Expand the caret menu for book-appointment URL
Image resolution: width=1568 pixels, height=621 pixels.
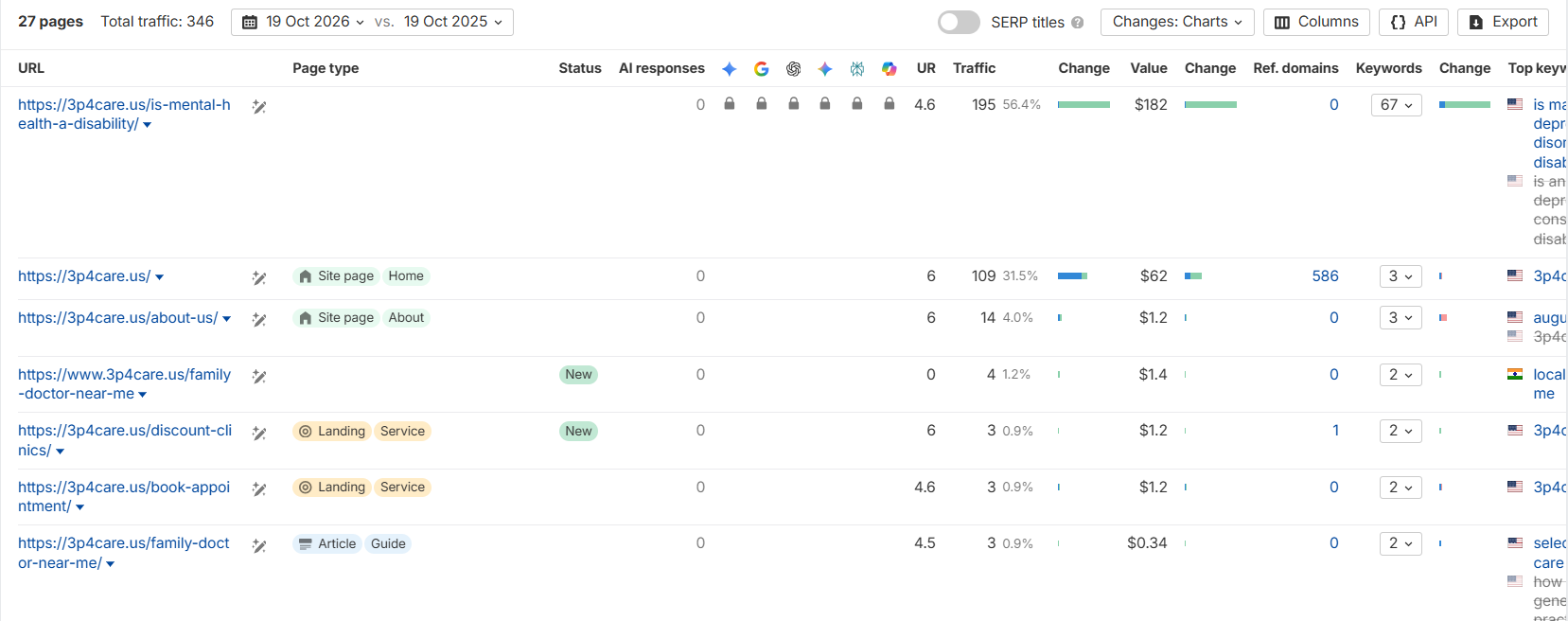(x=80, y=508)
